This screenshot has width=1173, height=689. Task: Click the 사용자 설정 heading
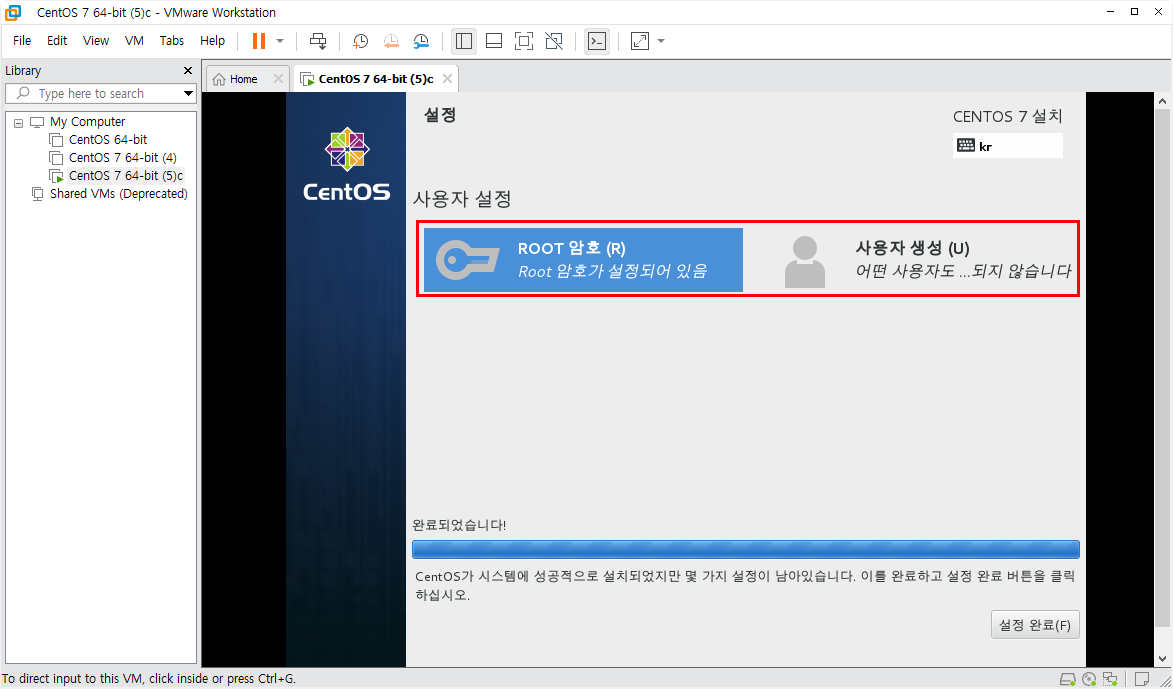tap(462, 199)
